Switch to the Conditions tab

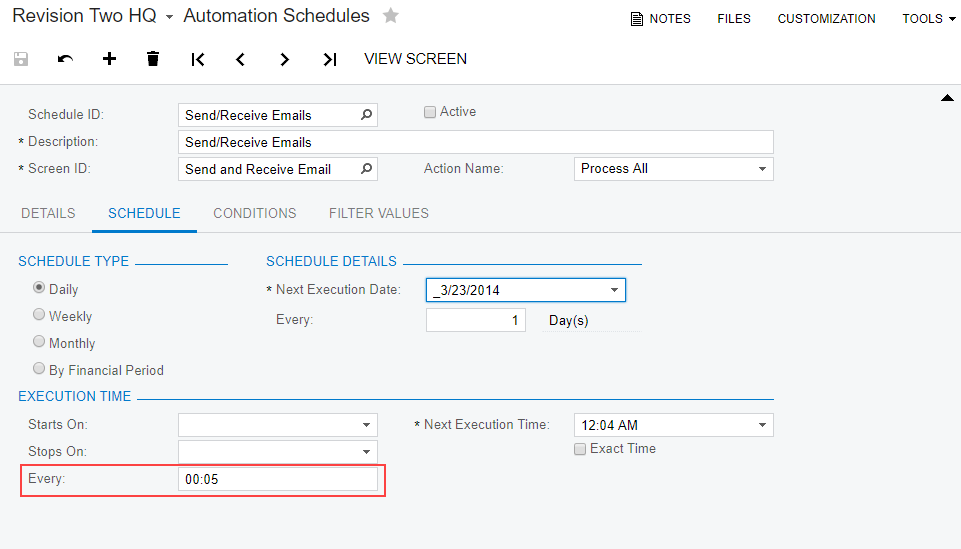tap(254, 213)
